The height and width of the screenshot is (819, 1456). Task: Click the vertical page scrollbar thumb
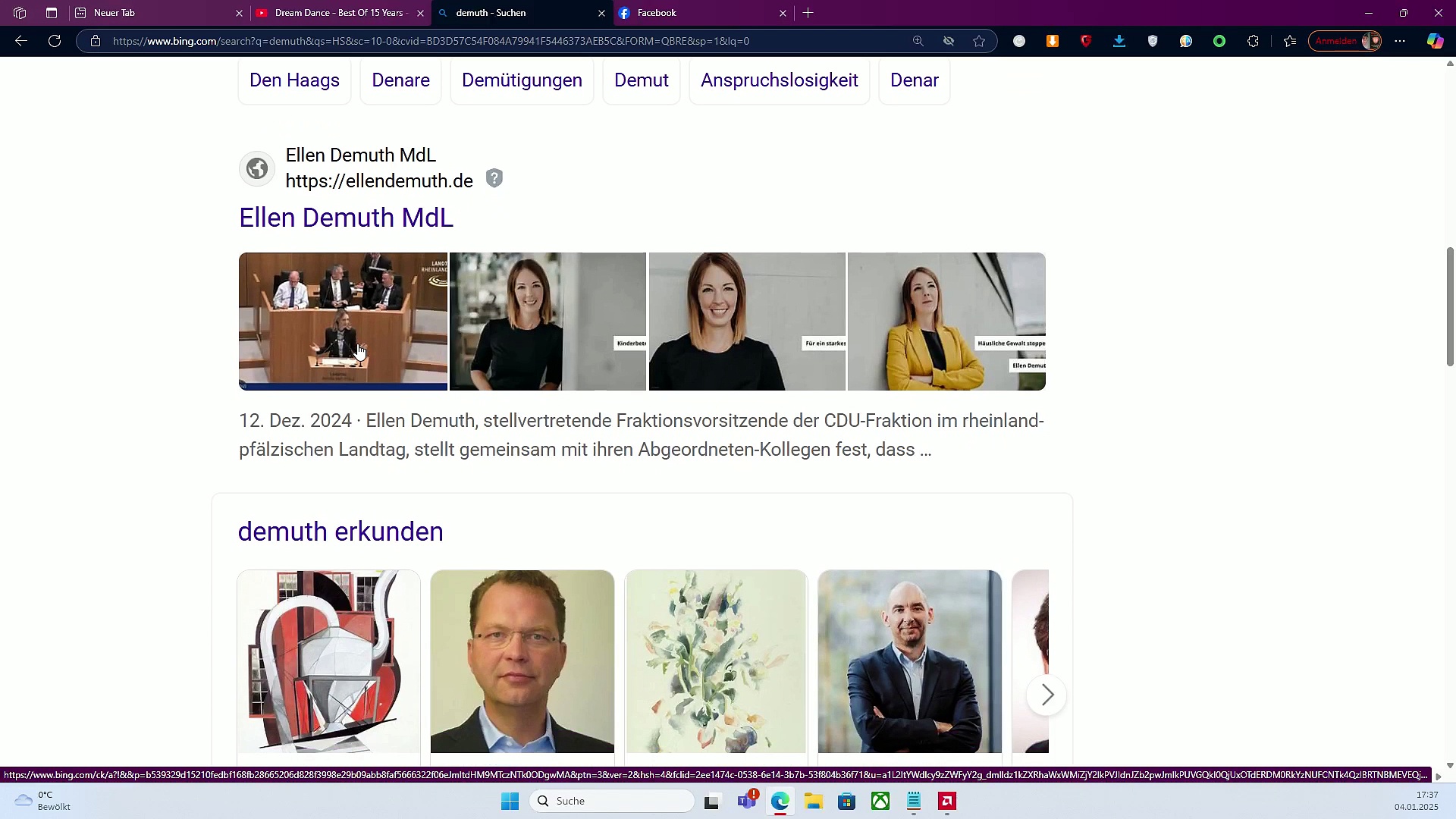[1450, 306]
